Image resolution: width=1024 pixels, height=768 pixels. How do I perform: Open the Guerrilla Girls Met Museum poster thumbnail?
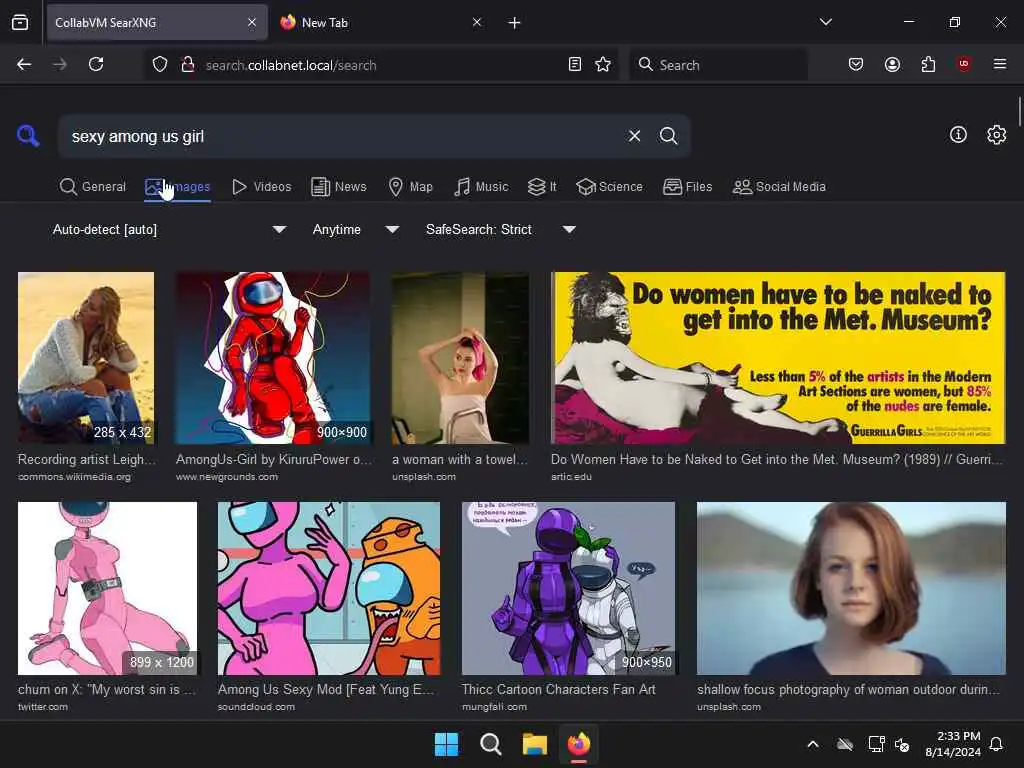coord(778,358)
